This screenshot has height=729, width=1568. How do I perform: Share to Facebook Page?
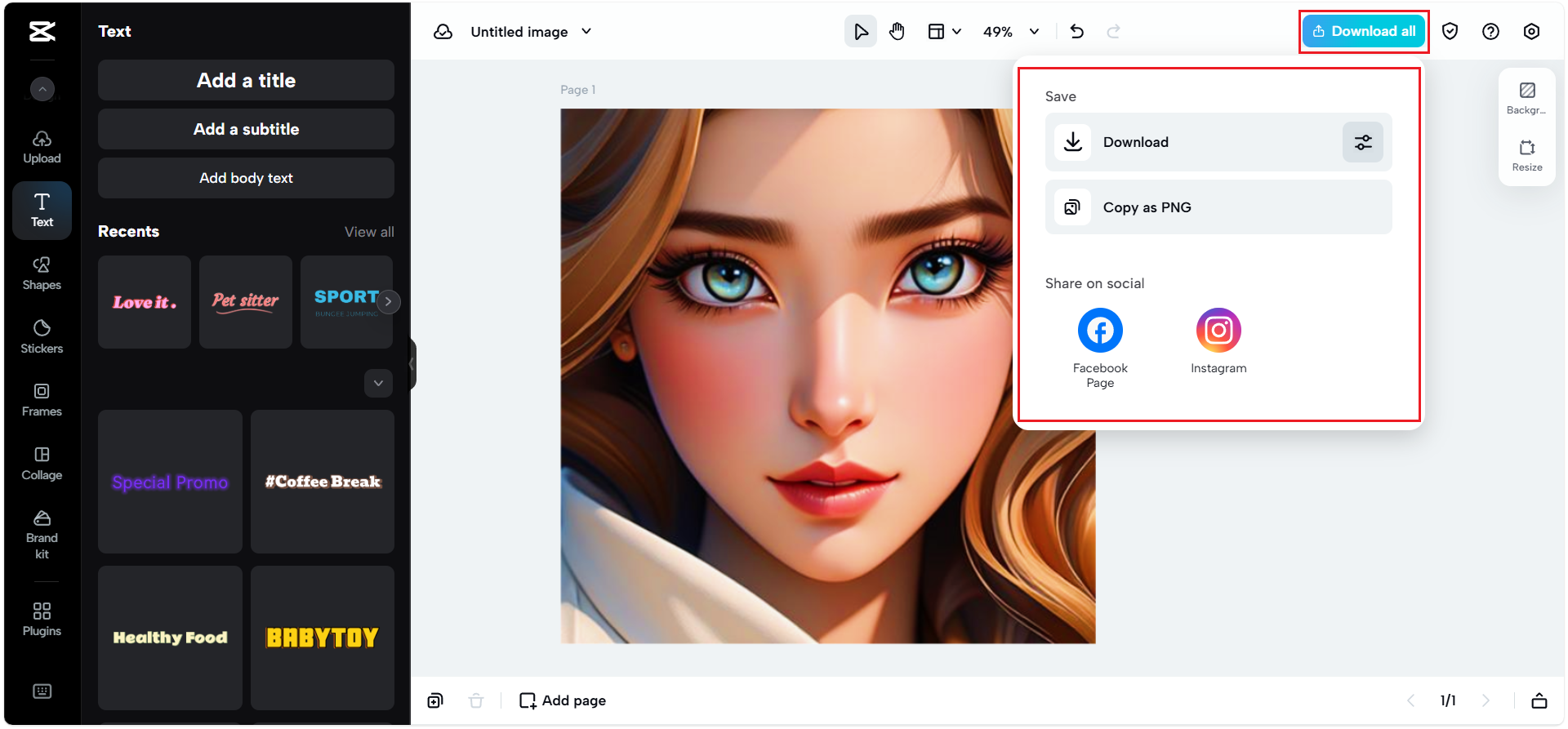tap(1100, 348)
